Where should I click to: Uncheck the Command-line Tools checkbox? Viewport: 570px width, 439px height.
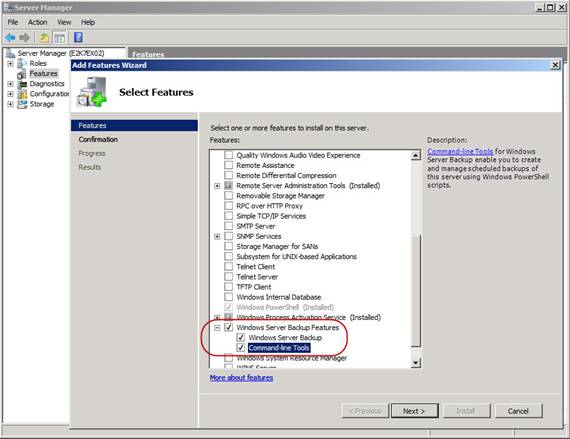[240, 348]
